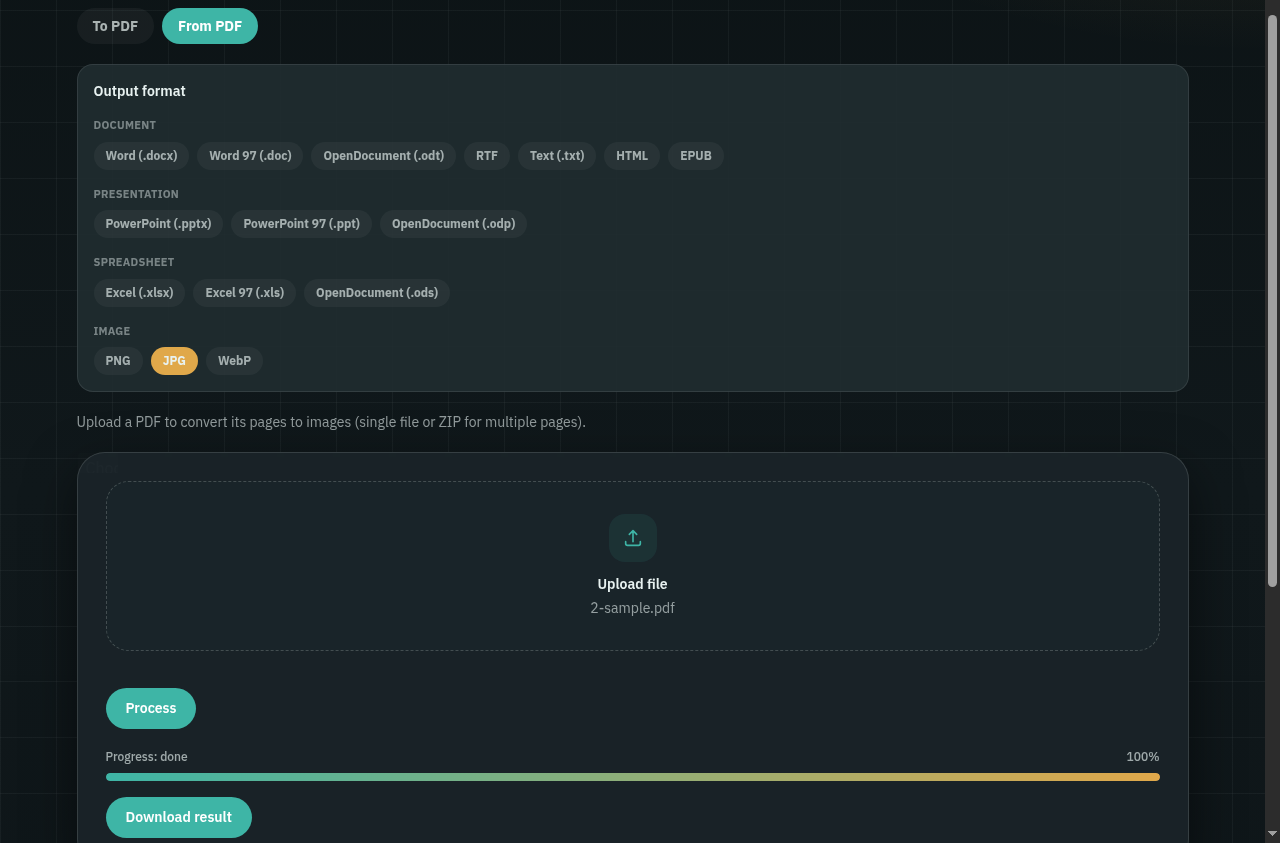1280x843 pixels.
Task: Select WebP image format
Action: point(234,361)
